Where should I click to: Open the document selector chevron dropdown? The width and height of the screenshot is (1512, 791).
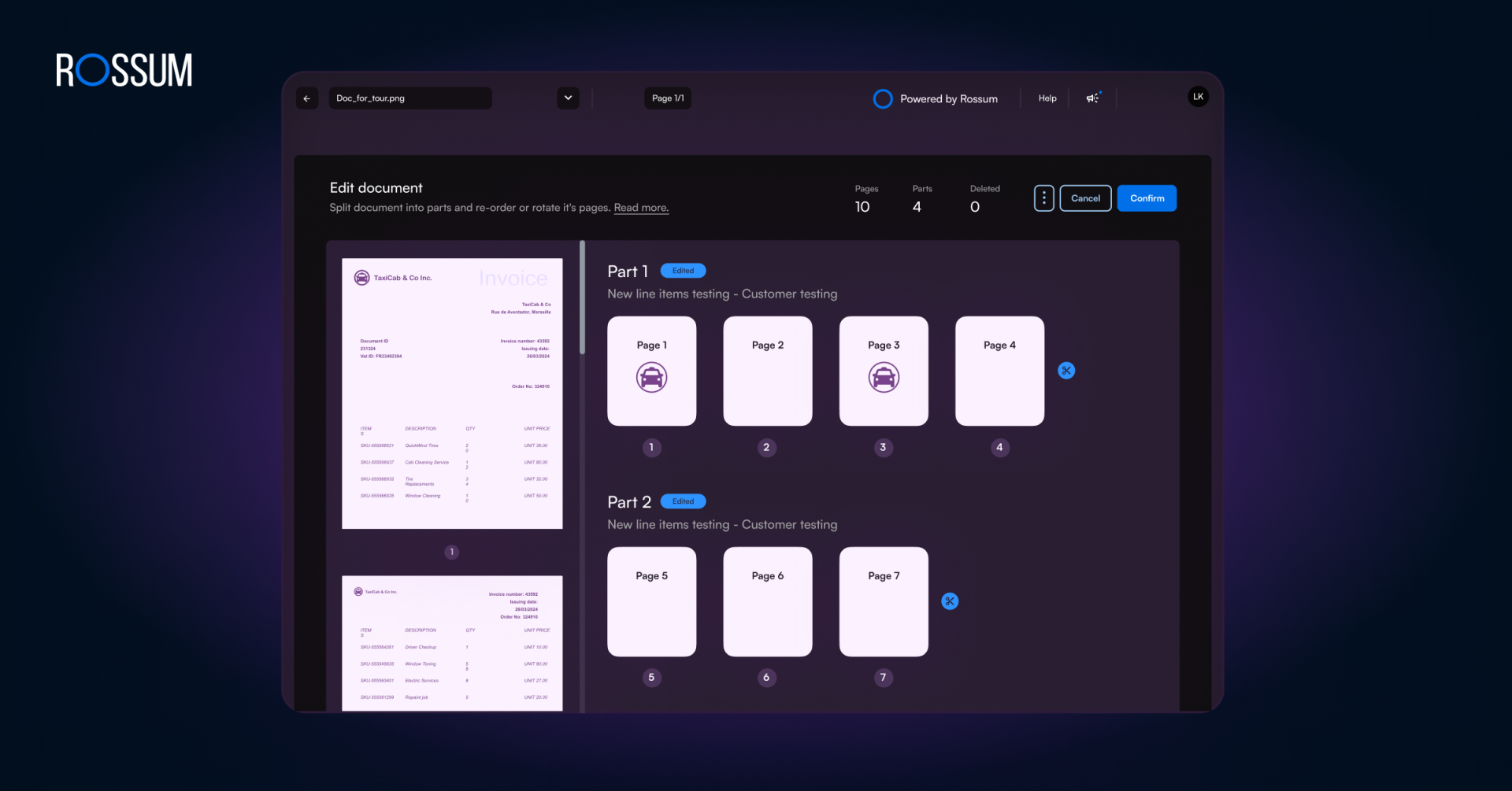(x=568, y=98)
